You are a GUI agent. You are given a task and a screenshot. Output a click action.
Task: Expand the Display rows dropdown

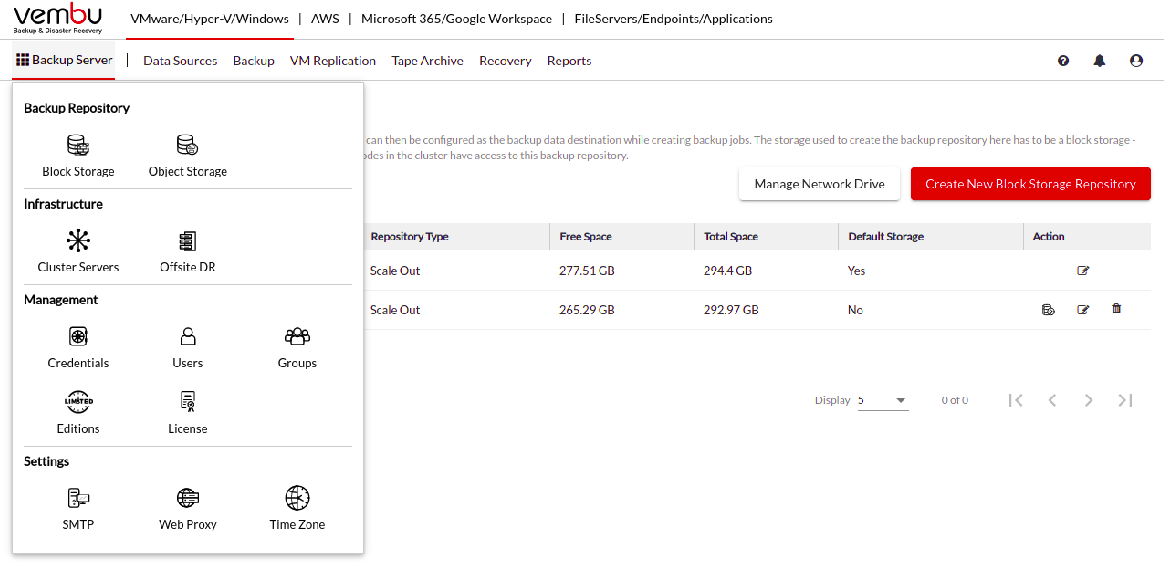pos(883,400)
